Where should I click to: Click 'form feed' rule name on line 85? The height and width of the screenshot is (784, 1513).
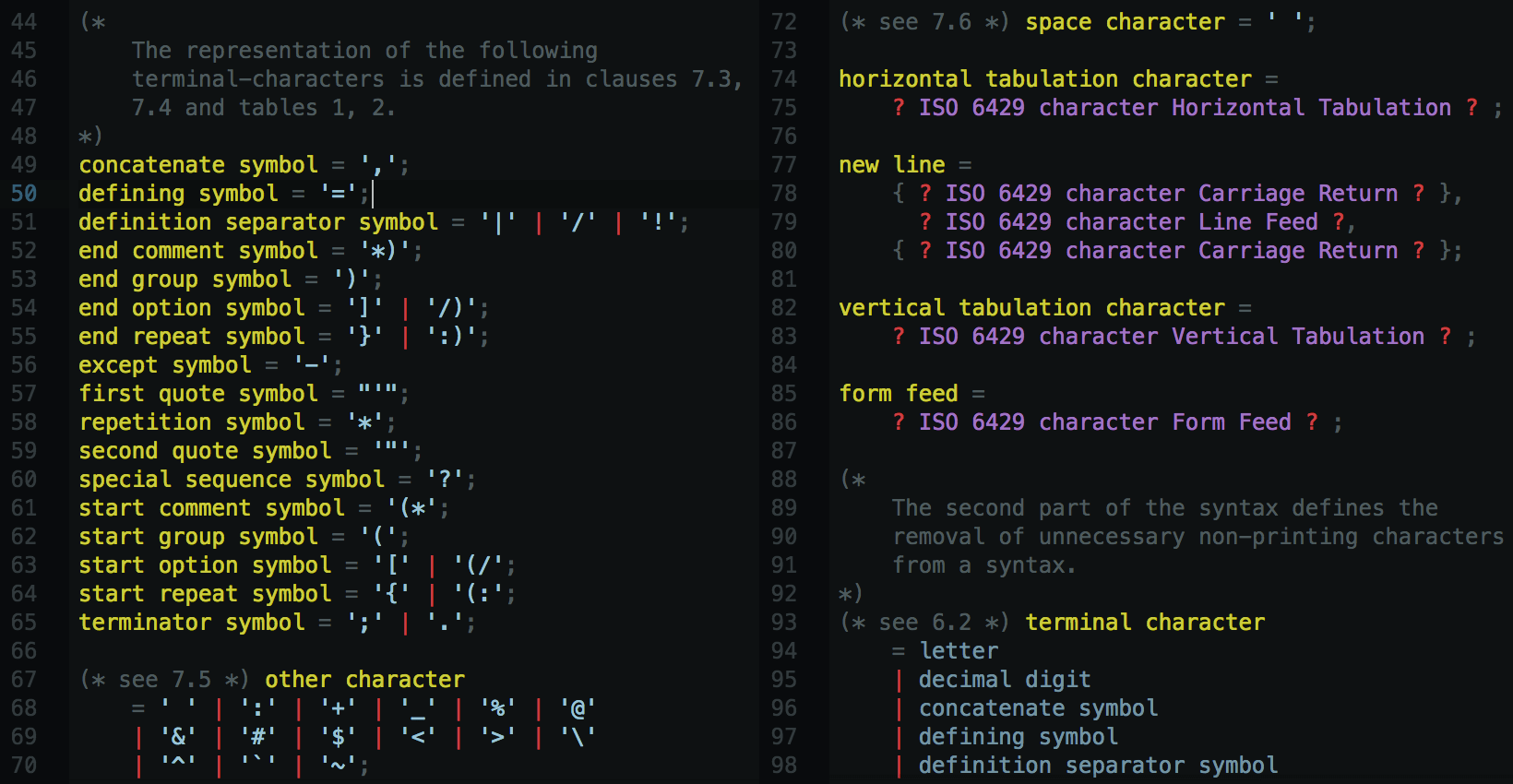point(898,393)
